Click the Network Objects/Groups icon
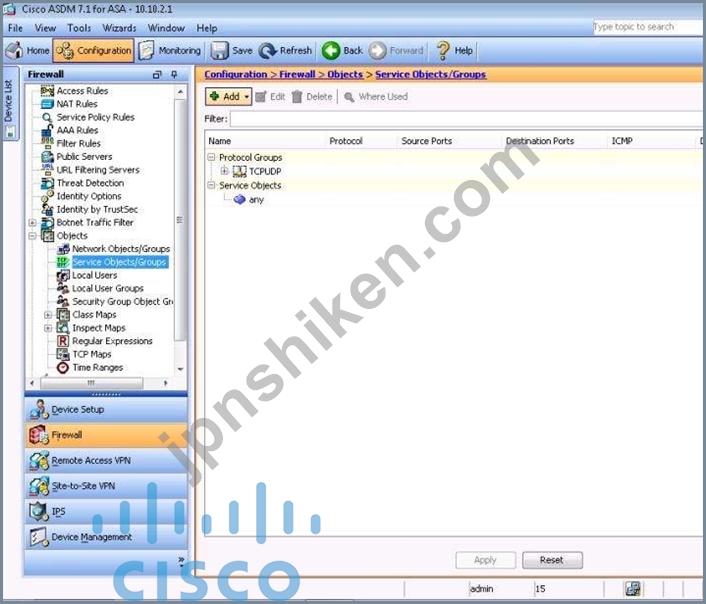Screen dimensions: 706x604 click(x=63, y=249)
